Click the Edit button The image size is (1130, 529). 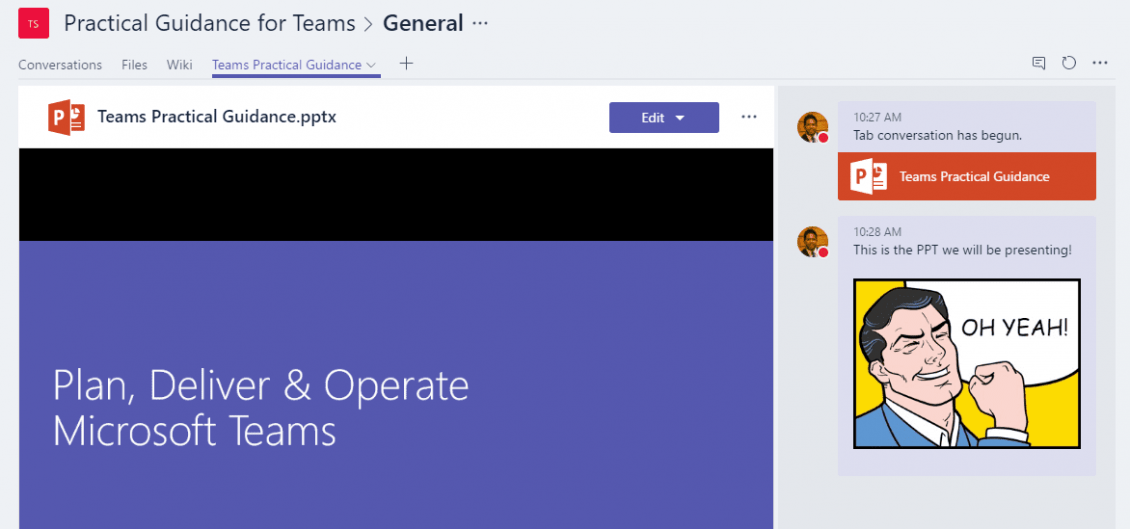pos(664,117)
